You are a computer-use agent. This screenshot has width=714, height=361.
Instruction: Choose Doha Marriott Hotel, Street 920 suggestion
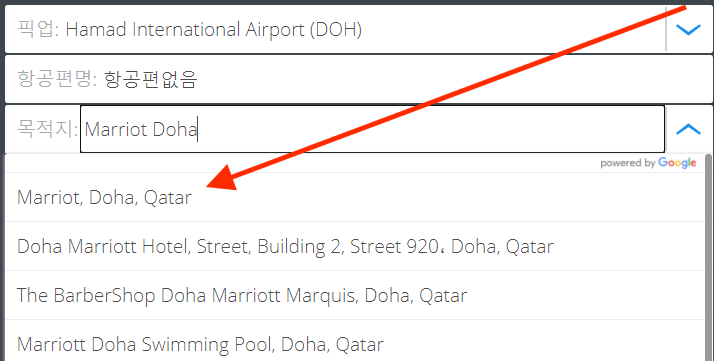[355, 246]
